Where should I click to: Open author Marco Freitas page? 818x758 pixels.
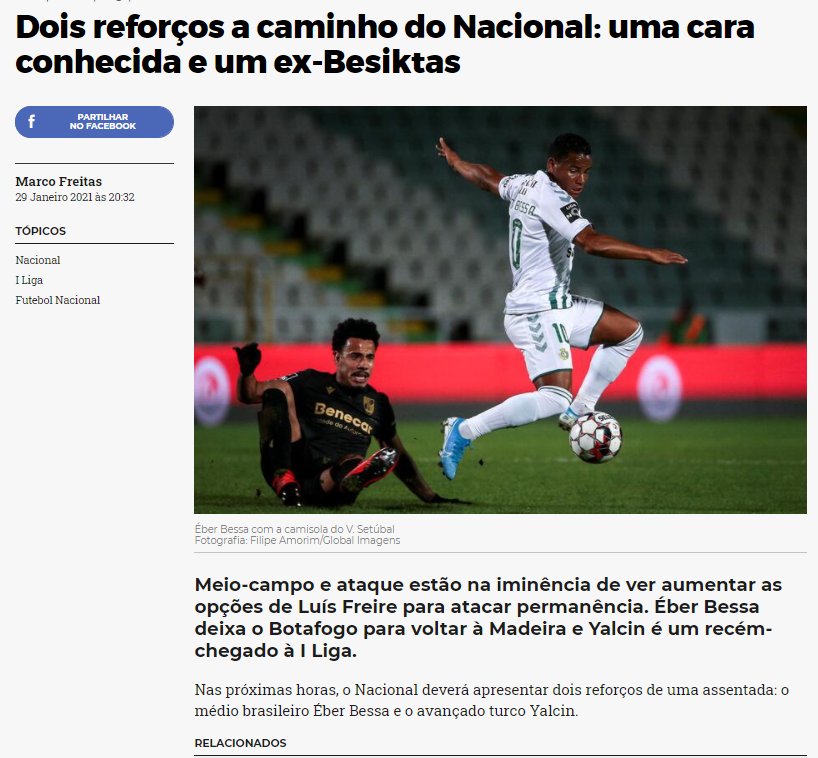pyautogui.click(x=58, y=182)
